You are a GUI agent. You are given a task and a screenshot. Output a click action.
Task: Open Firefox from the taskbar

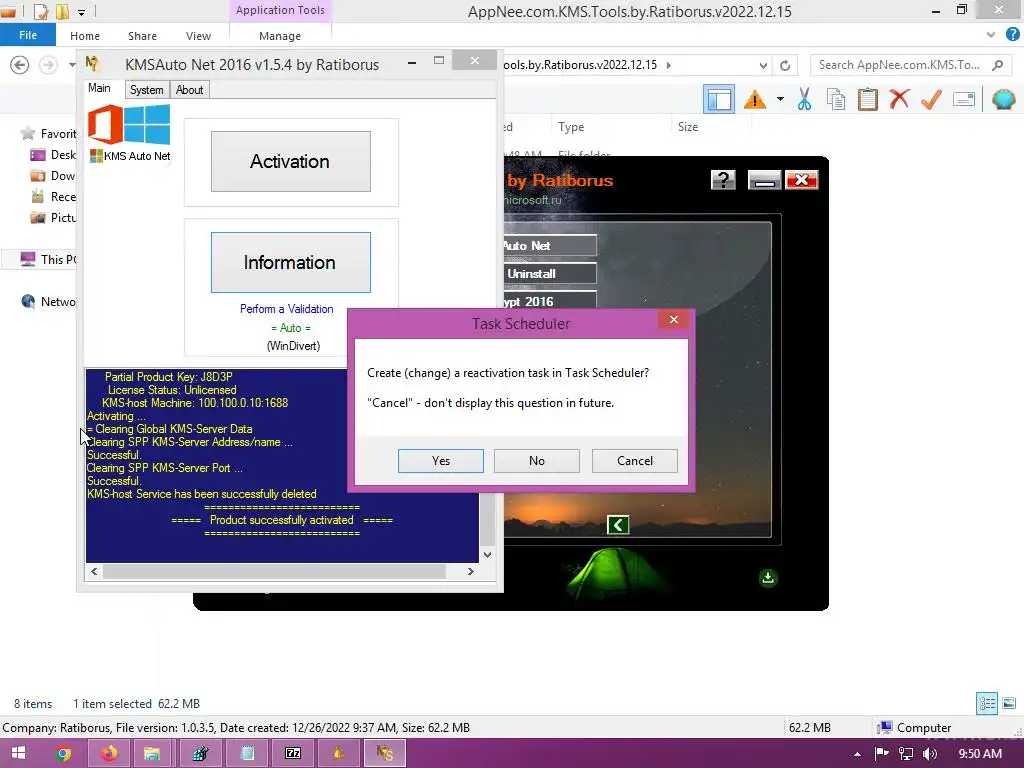tap(109, 753)
